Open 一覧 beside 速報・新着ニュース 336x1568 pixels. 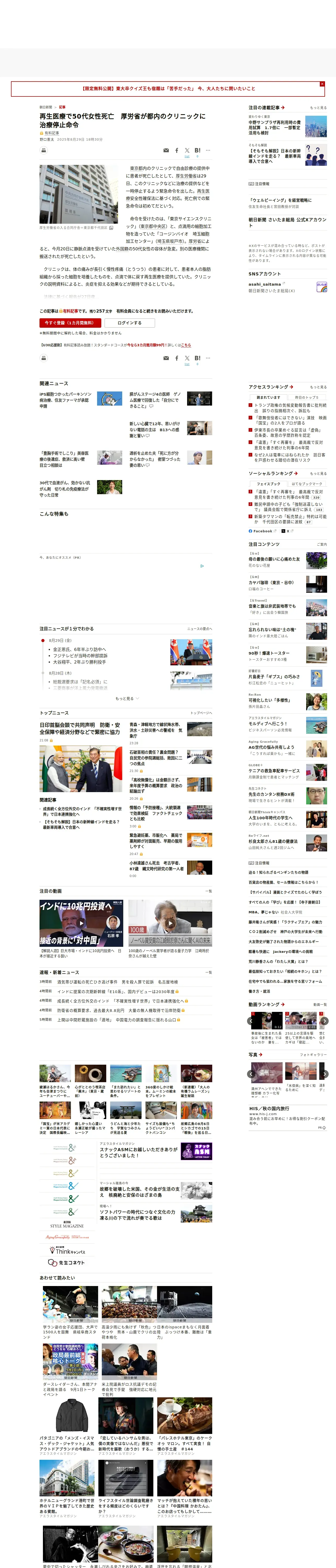click(x=209, y=973)
